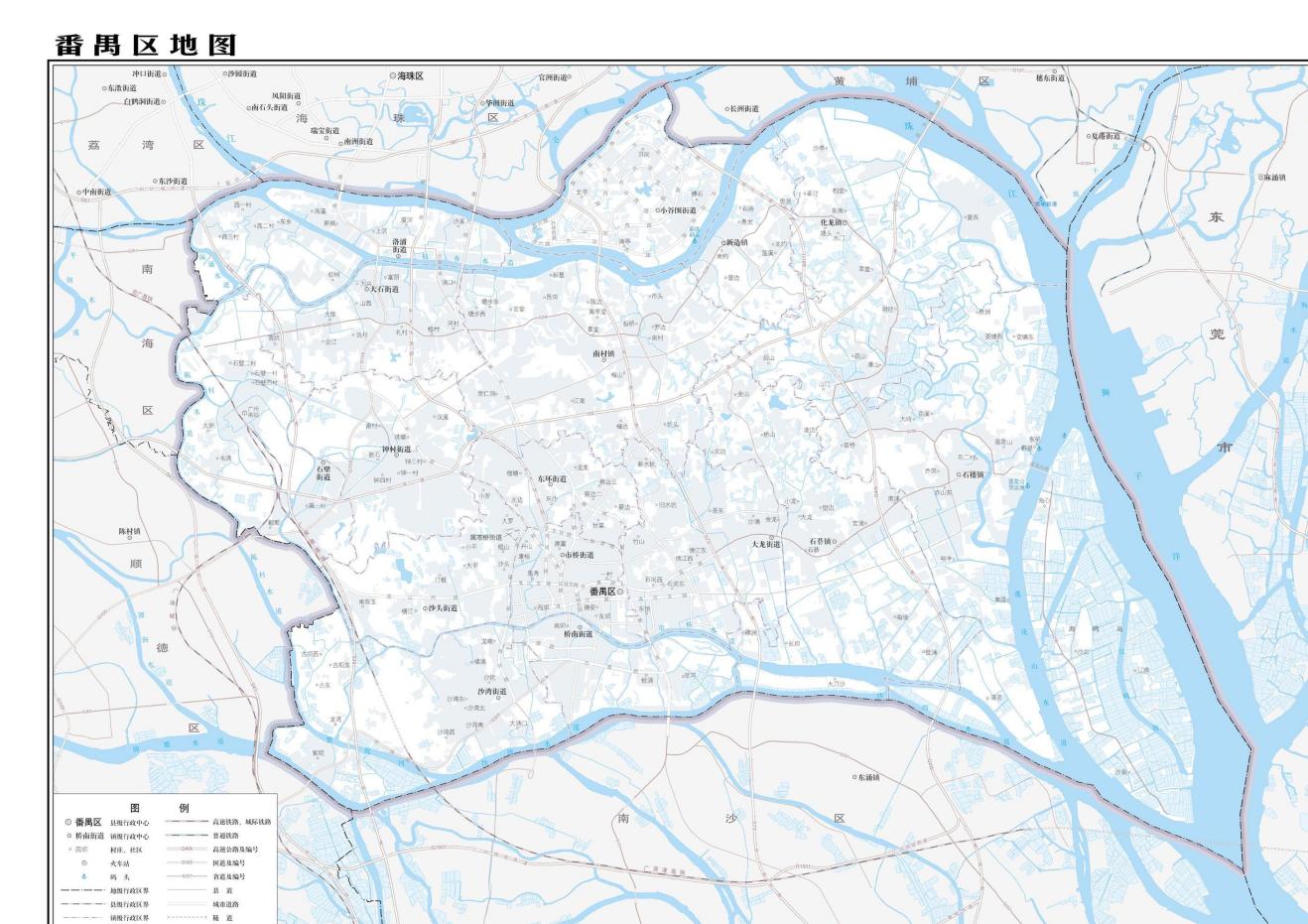The width and height of the screenshot is (1308, 924).
Task: Click the 图例 legend heading
Action: click(x=160, y=808)
